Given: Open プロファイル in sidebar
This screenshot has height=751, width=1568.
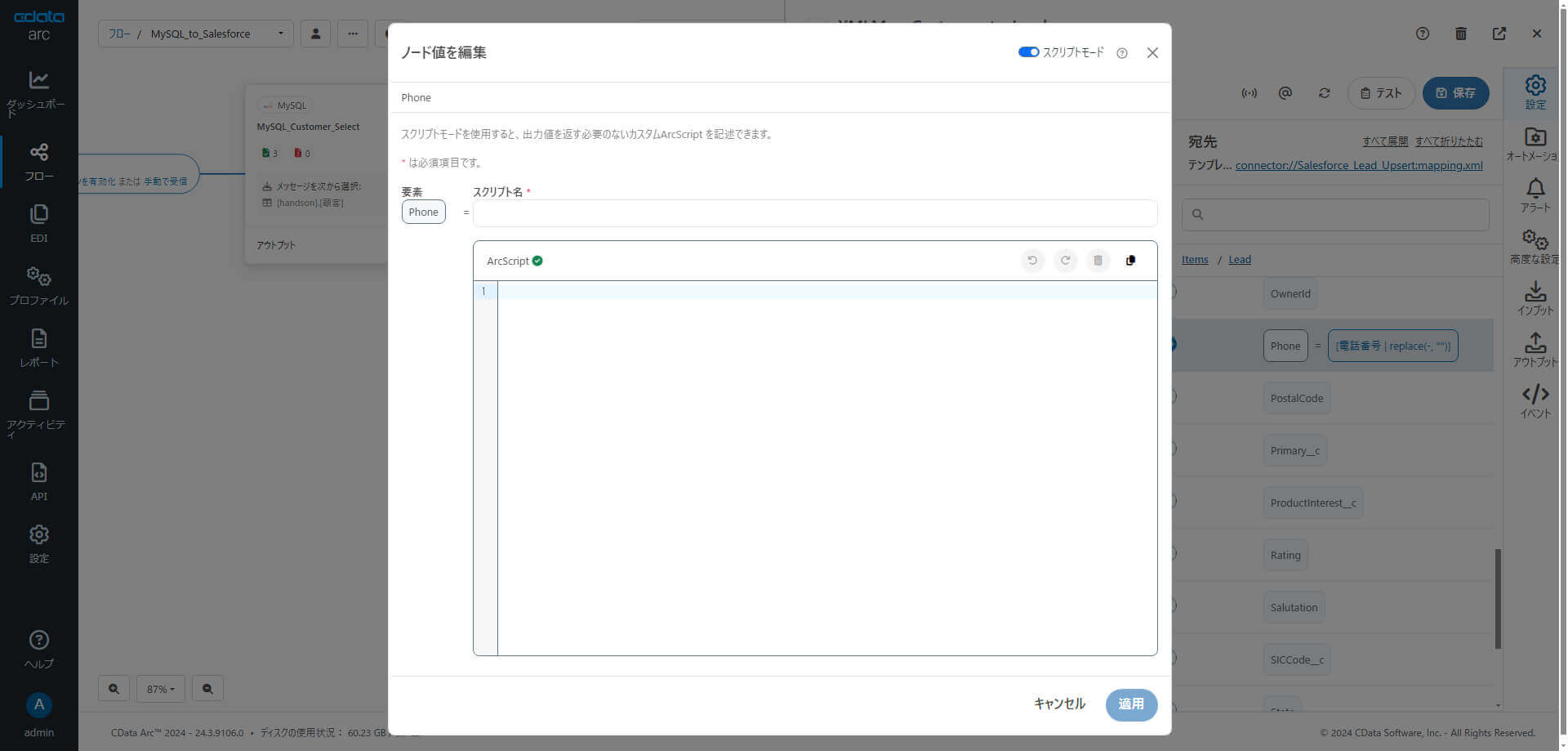Looking at the screenshot, I should [x=39, y=286].
